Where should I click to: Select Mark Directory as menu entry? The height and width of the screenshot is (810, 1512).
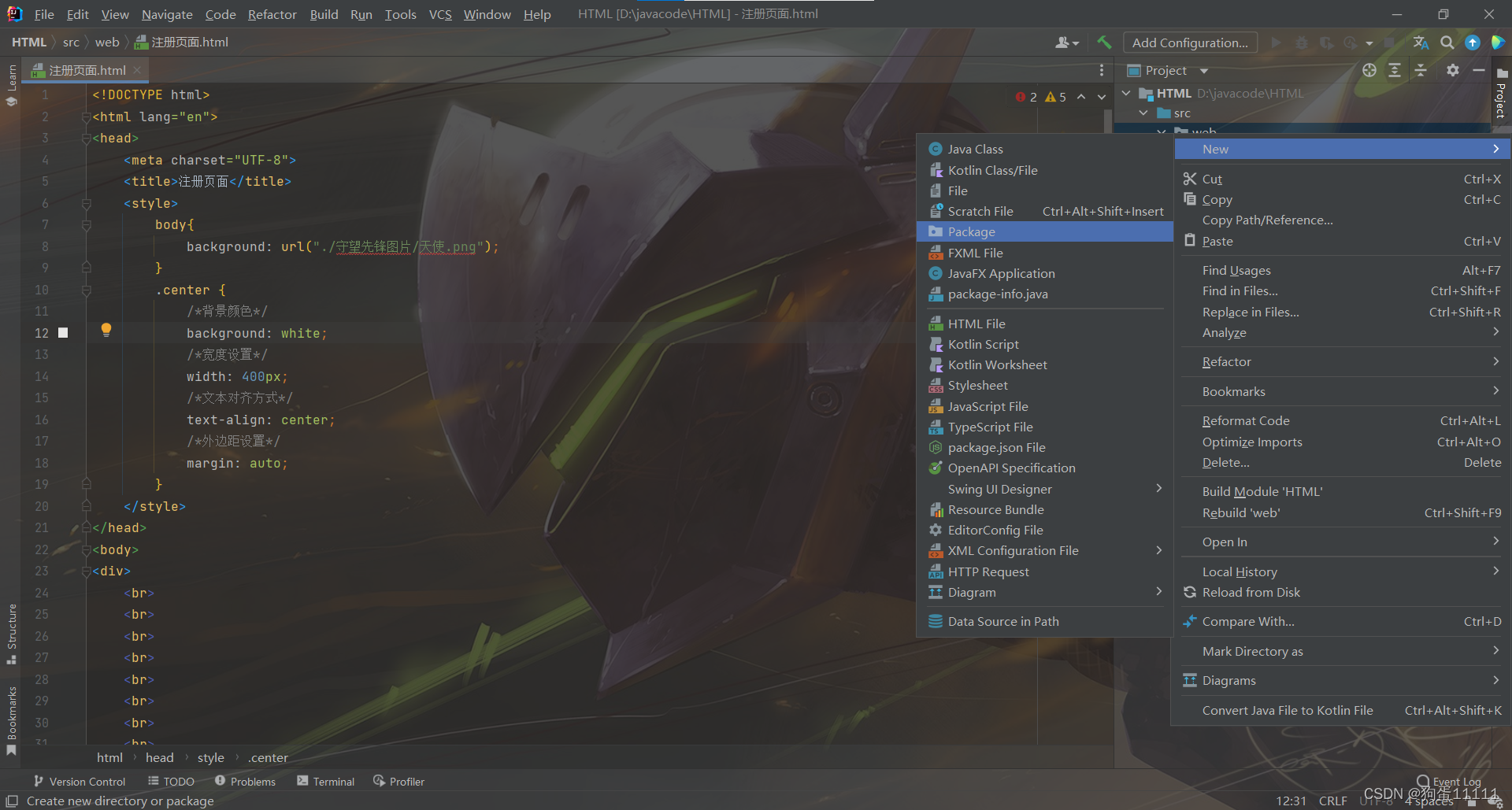(1341, 651)
